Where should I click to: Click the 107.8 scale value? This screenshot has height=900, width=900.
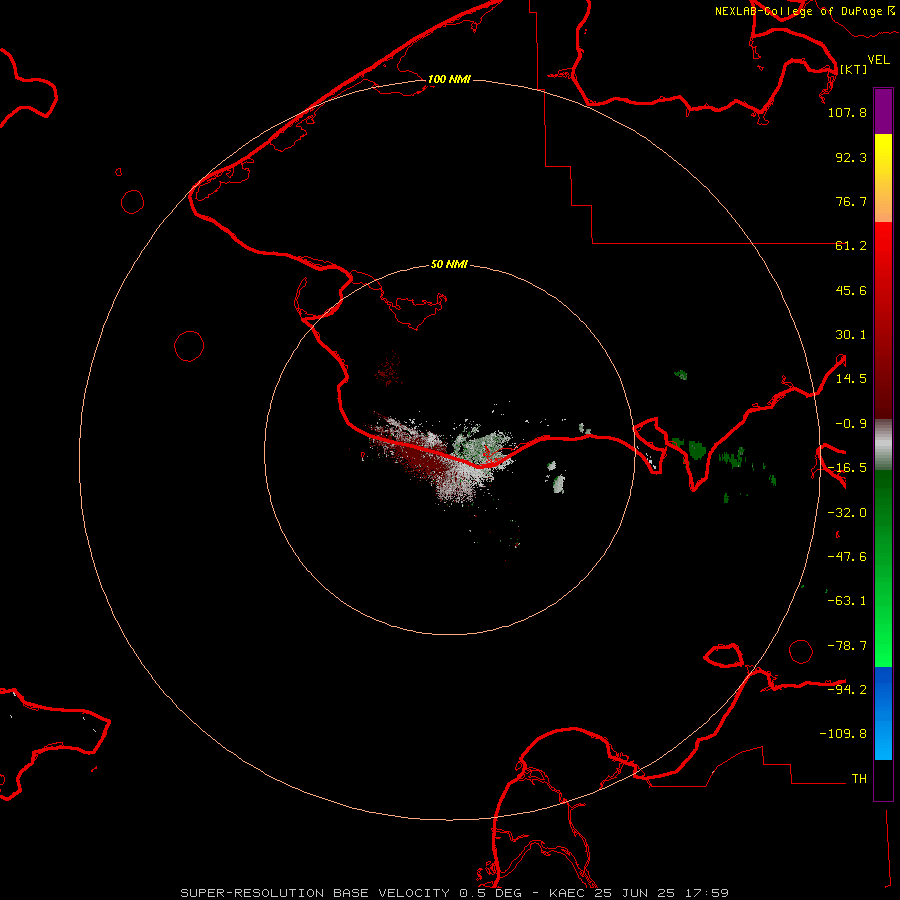point(847,112)
